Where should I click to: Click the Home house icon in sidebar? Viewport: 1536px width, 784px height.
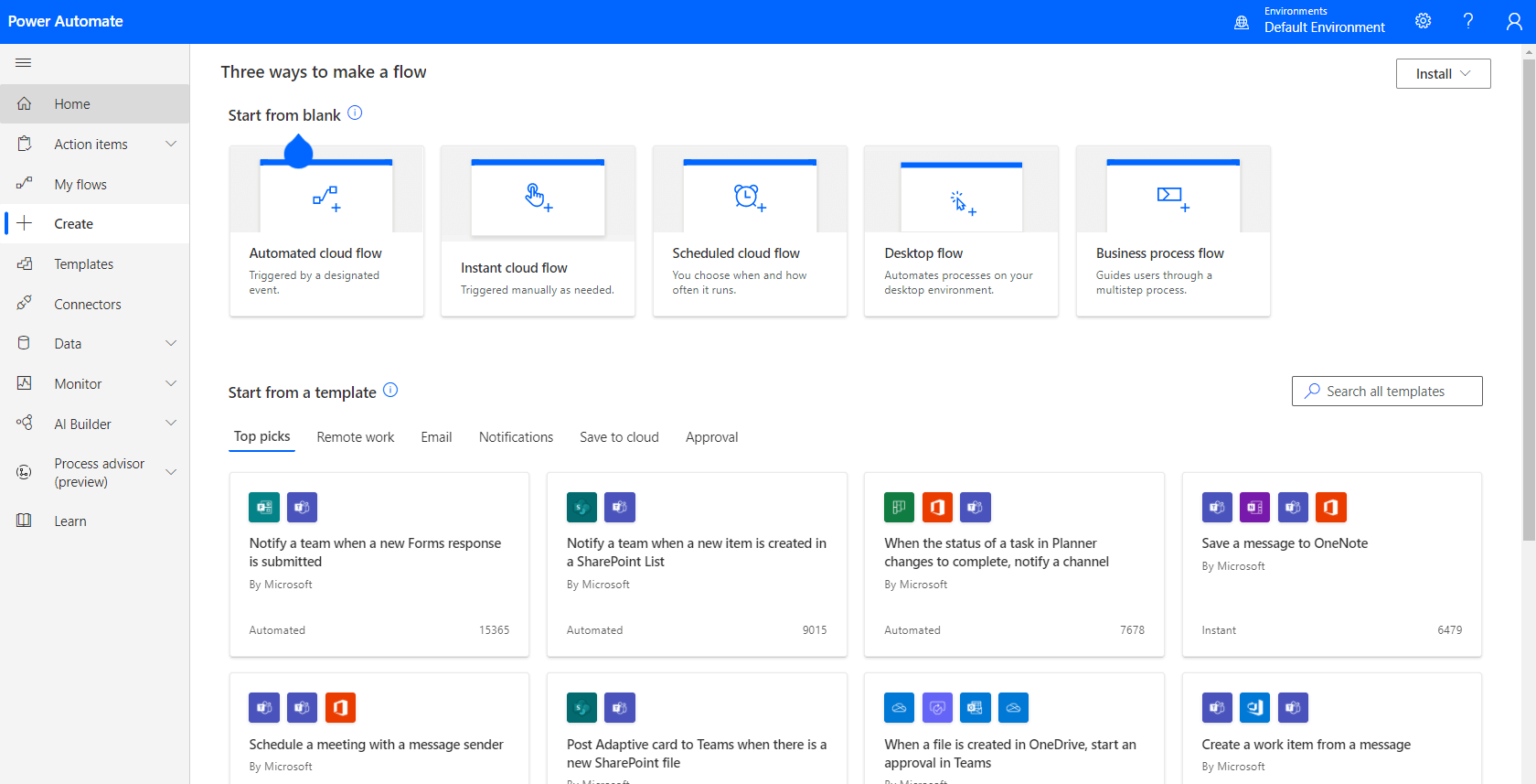point(25,104)
